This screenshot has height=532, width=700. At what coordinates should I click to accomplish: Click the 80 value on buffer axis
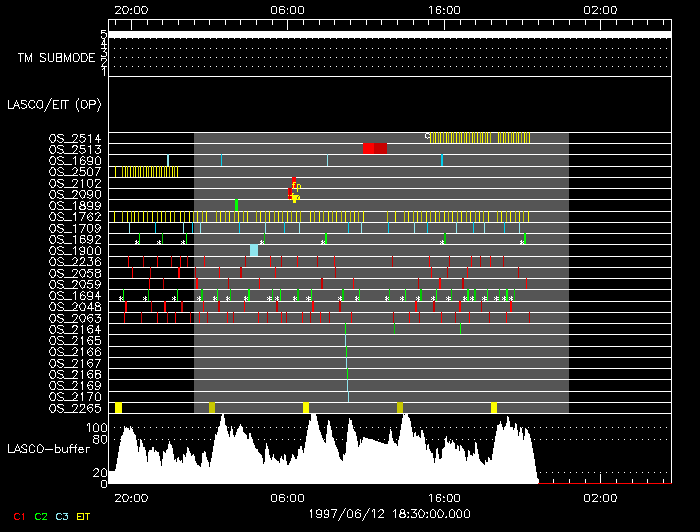(100, 440)
